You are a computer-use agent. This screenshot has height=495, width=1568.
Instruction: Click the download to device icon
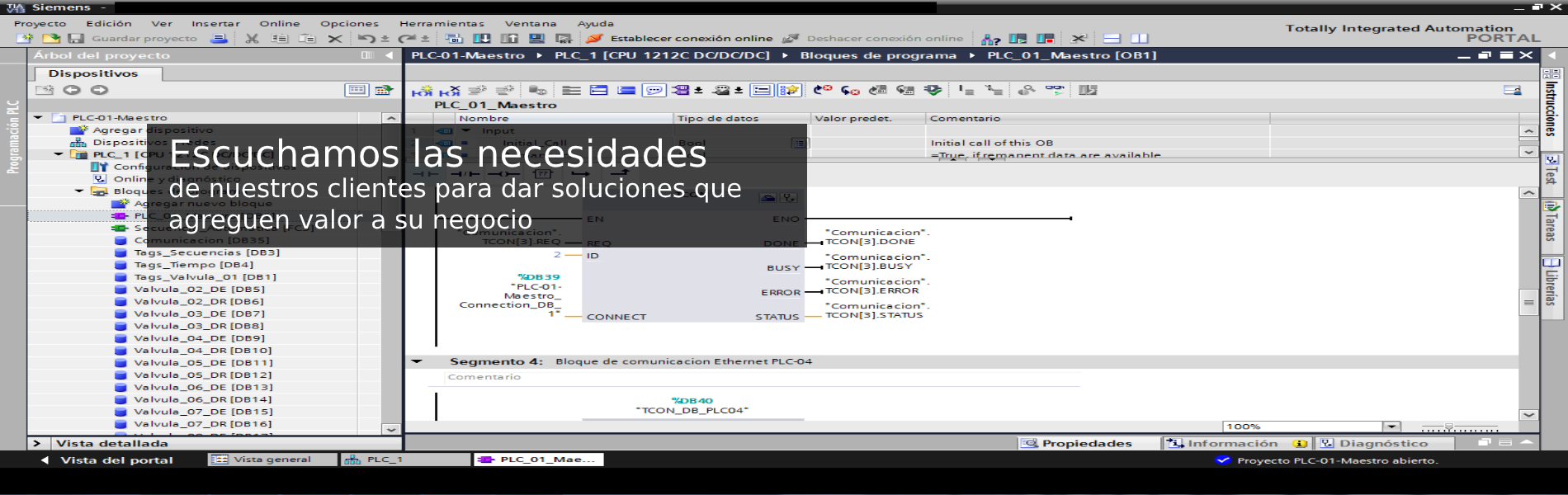pyautogui.click(x=481, y=39)
